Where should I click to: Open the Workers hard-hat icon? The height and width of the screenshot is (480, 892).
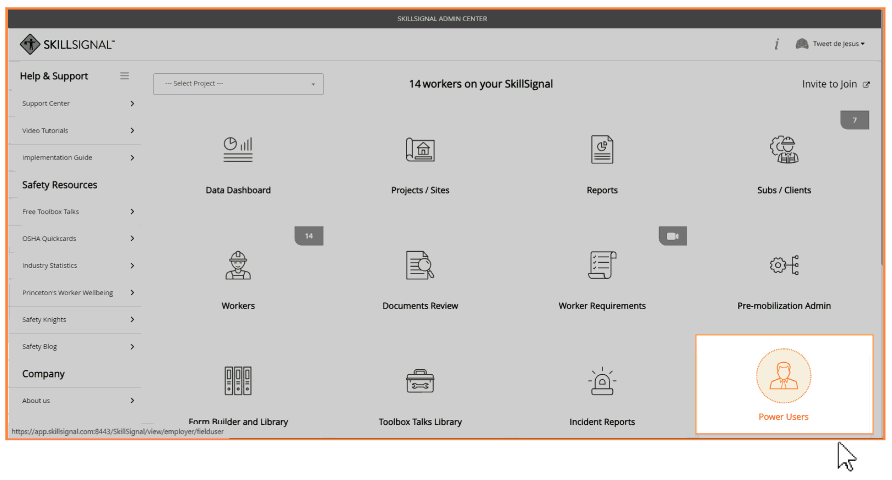pos(238,266)
